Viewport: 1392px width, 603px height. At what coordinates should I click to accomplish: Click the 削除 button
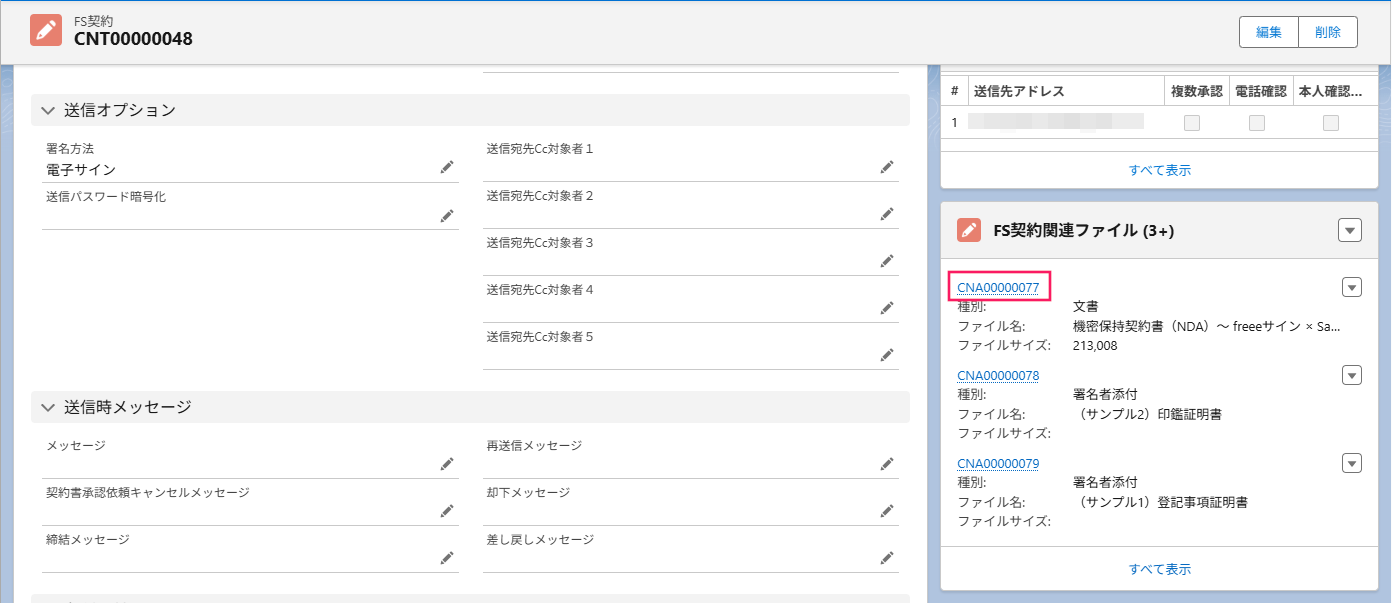coord(1328,32)
